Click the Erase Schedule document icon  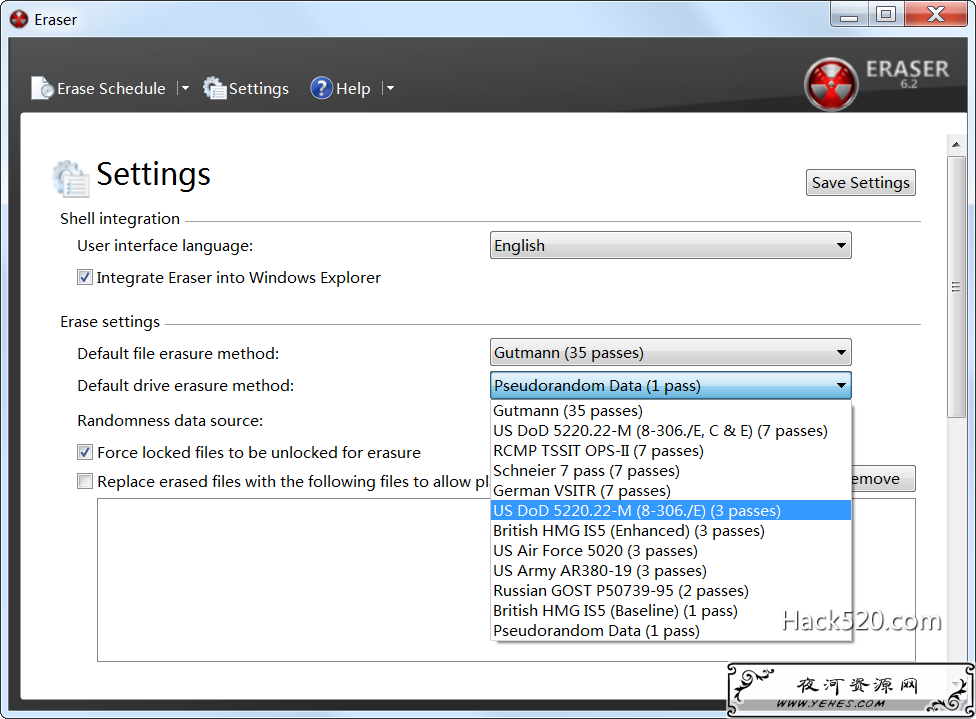tap(42, 88)
